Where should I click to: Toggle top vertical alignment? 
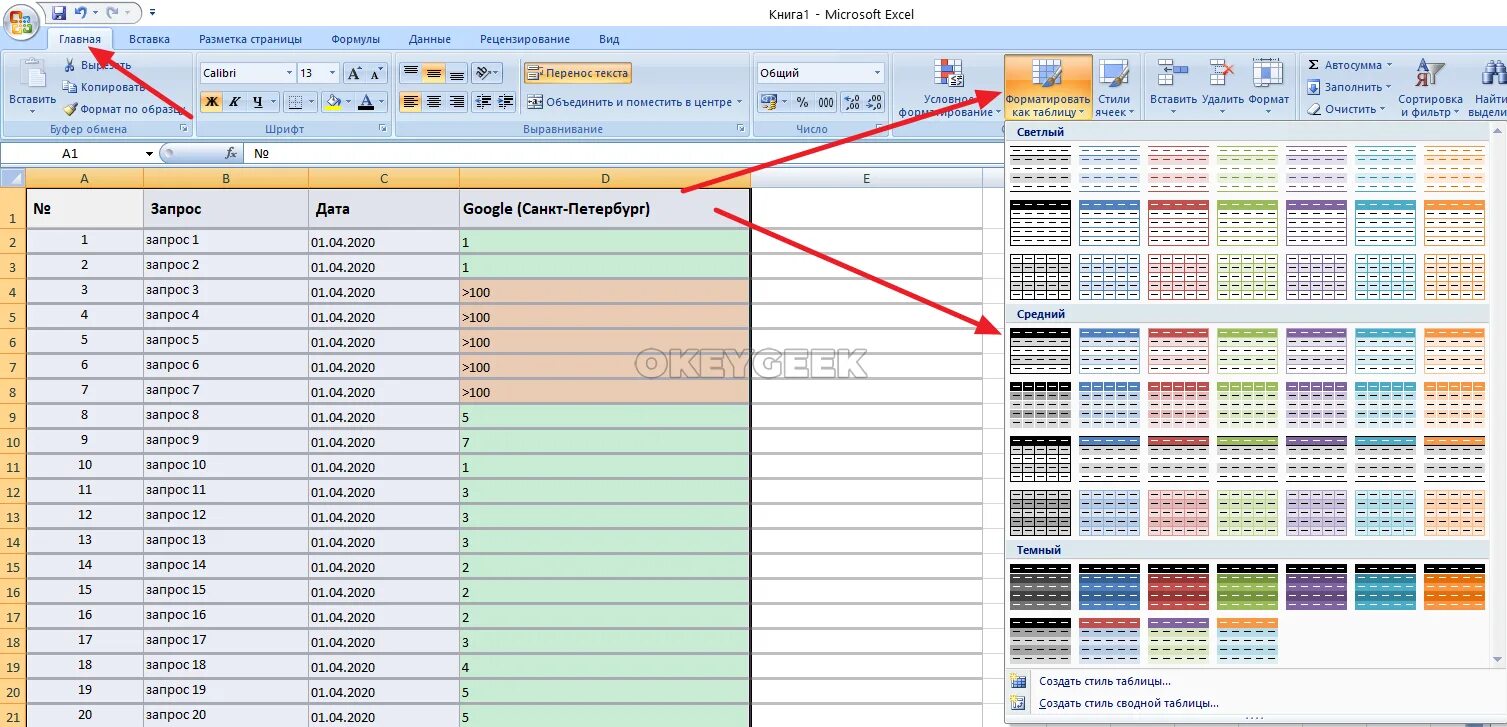tap(410, 73)
